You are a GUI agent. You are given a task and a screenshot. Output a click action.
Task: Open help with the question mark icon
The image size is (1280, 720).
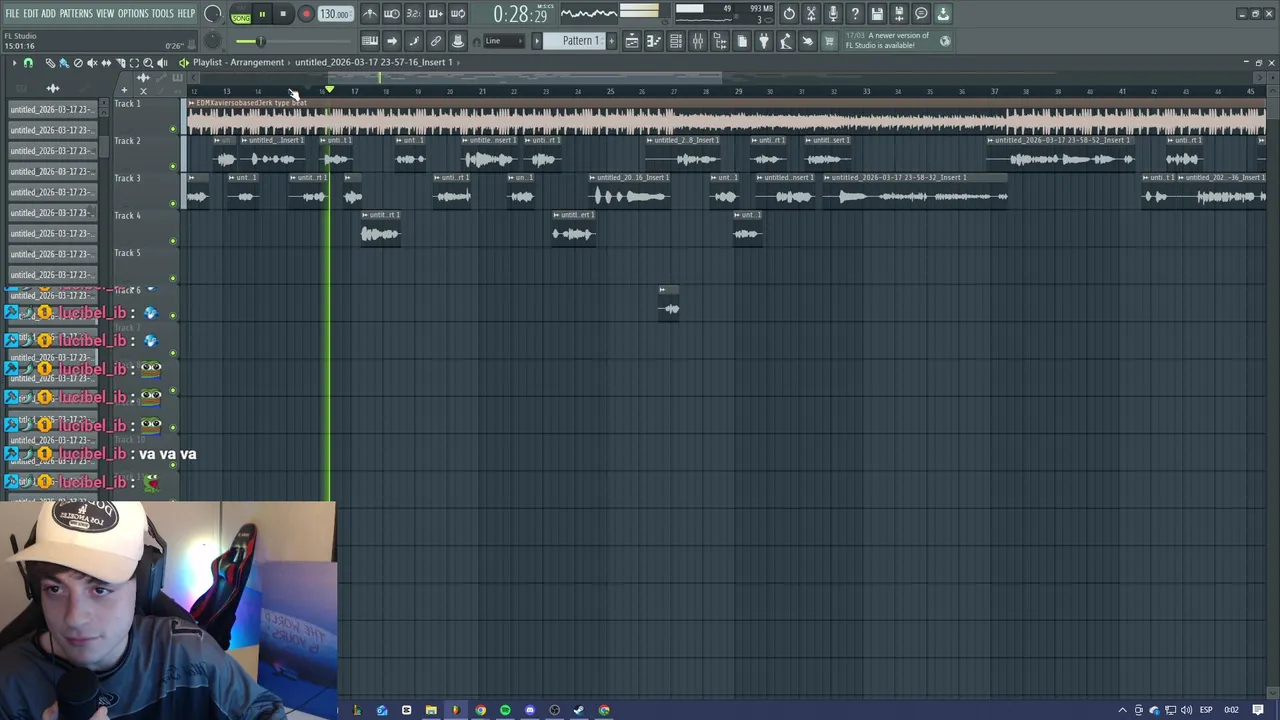[x=855, y=14]
